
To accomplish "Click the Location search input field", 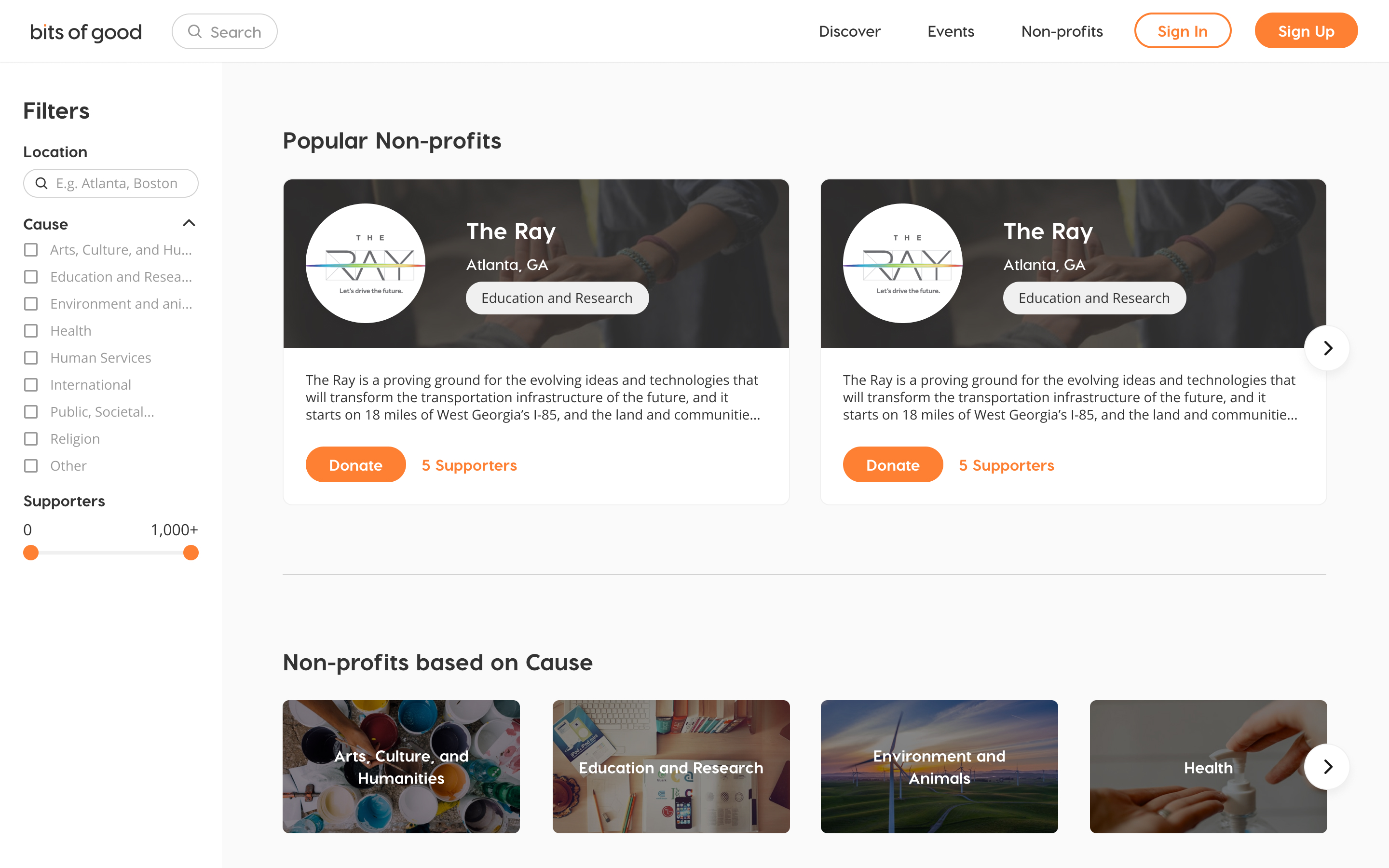I will click(110, 182).
